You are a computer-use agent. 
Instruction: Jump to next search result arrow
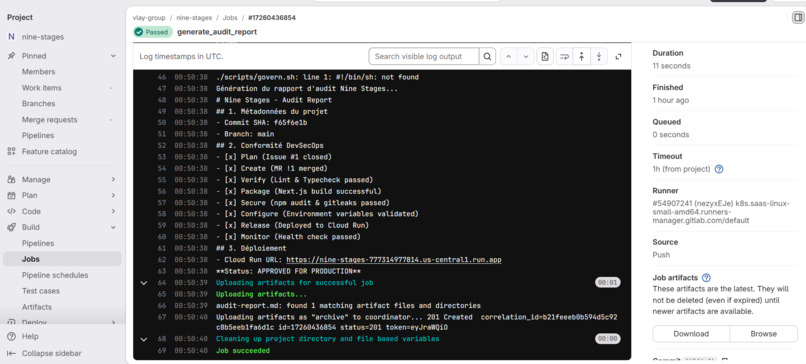(x=525, y=57)
